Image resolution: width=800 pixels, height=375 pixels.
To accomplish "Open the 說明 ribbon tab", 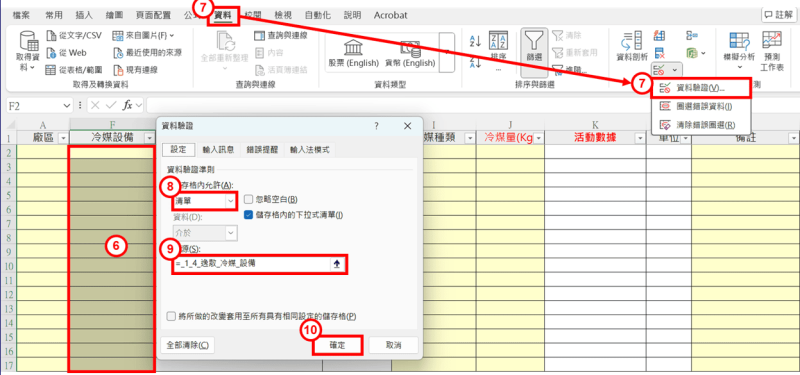I will coord(352,15).
